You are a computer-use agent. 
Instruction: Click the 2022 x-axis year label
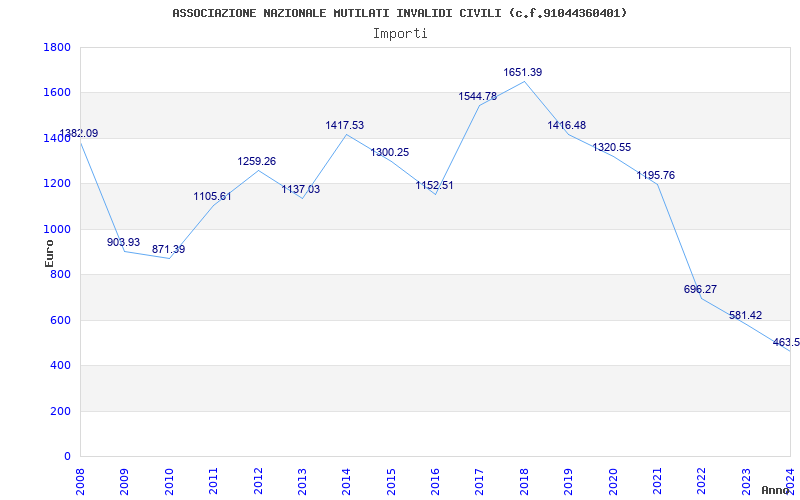click(x=702, y=481)
